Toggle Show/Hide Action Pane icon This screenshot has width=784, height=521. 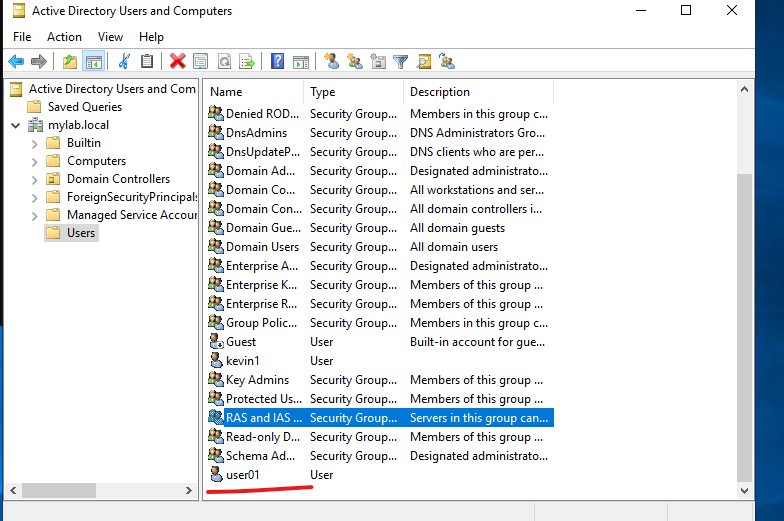click(x=301, y=62)
